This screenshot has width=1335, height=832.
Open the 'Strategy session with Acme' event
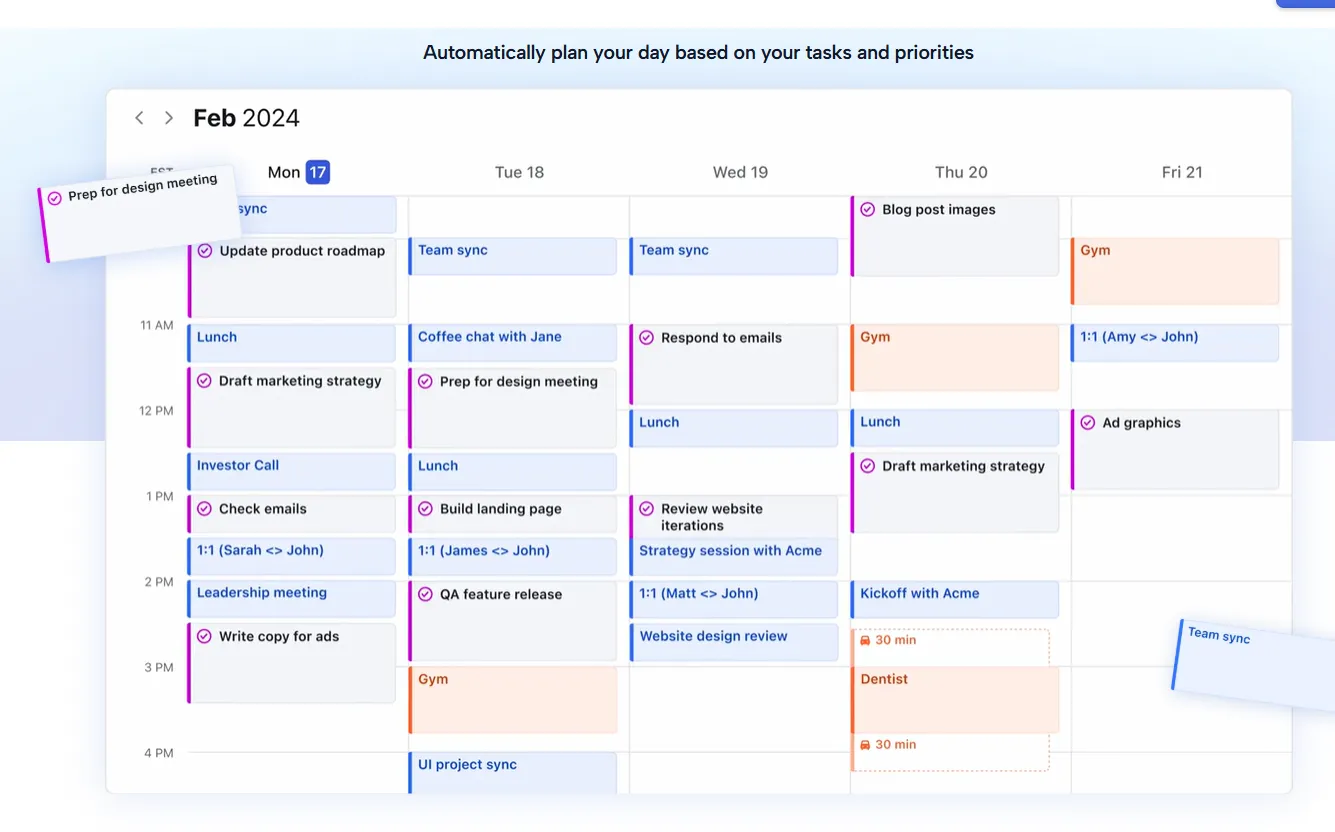coord(734,556)
